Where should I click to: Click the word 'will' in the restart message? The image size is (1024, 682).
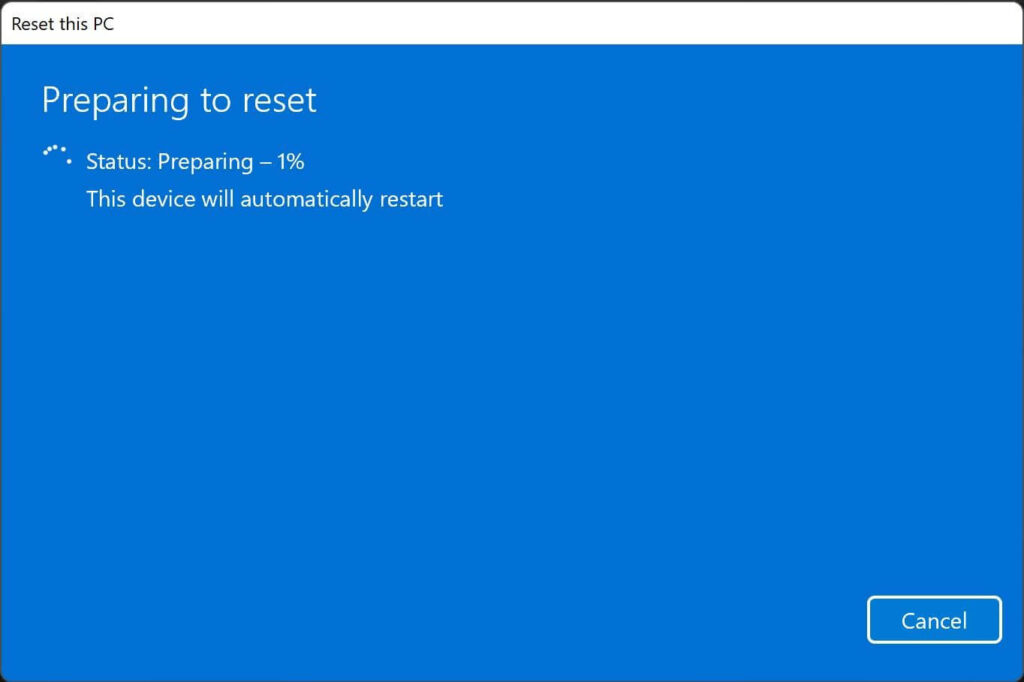217,199
